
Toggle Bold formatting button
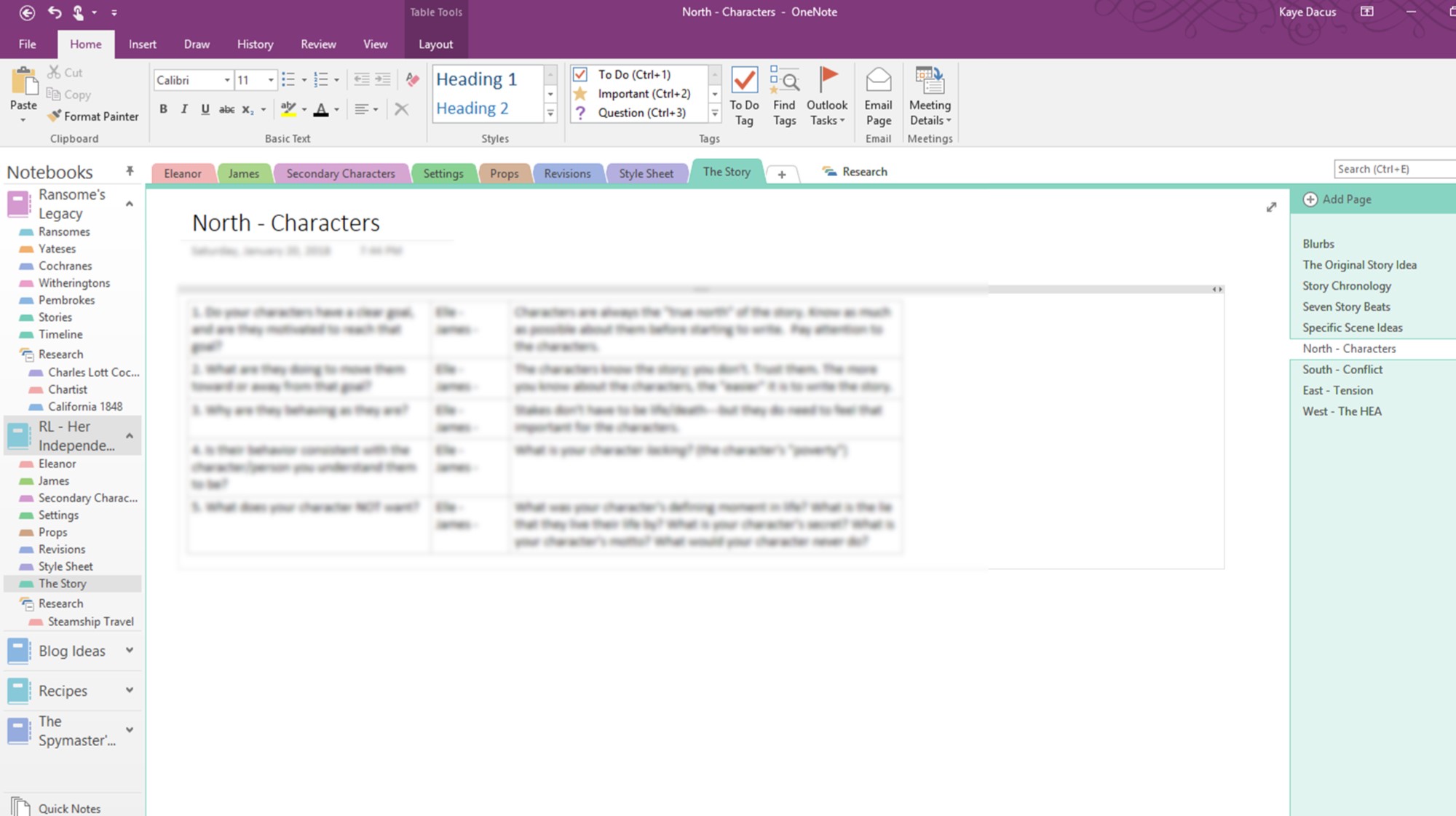163,109
